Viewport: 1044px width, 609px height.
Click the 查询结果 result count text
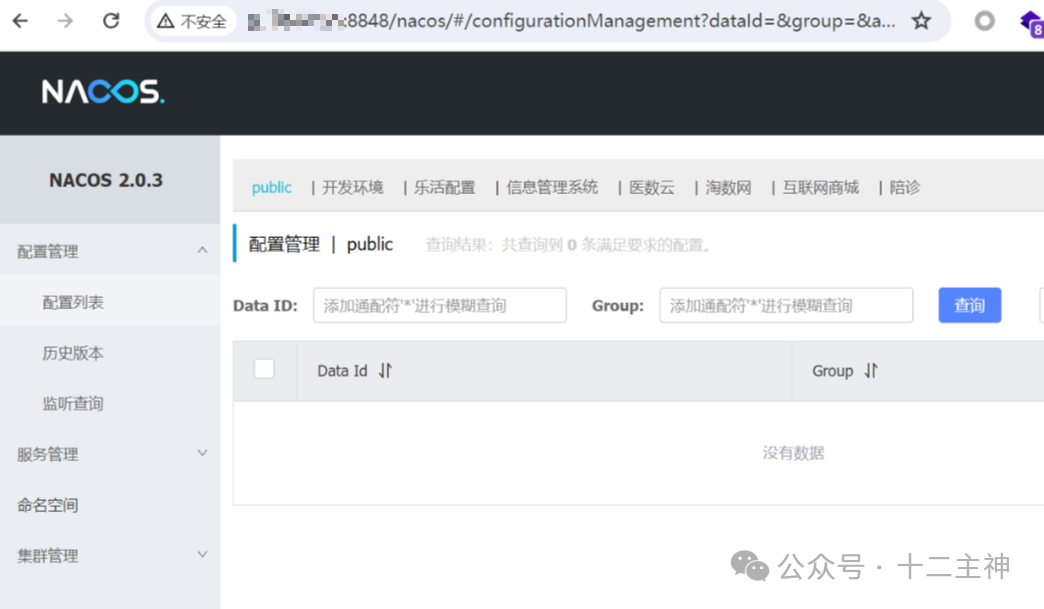pos(570,245)
